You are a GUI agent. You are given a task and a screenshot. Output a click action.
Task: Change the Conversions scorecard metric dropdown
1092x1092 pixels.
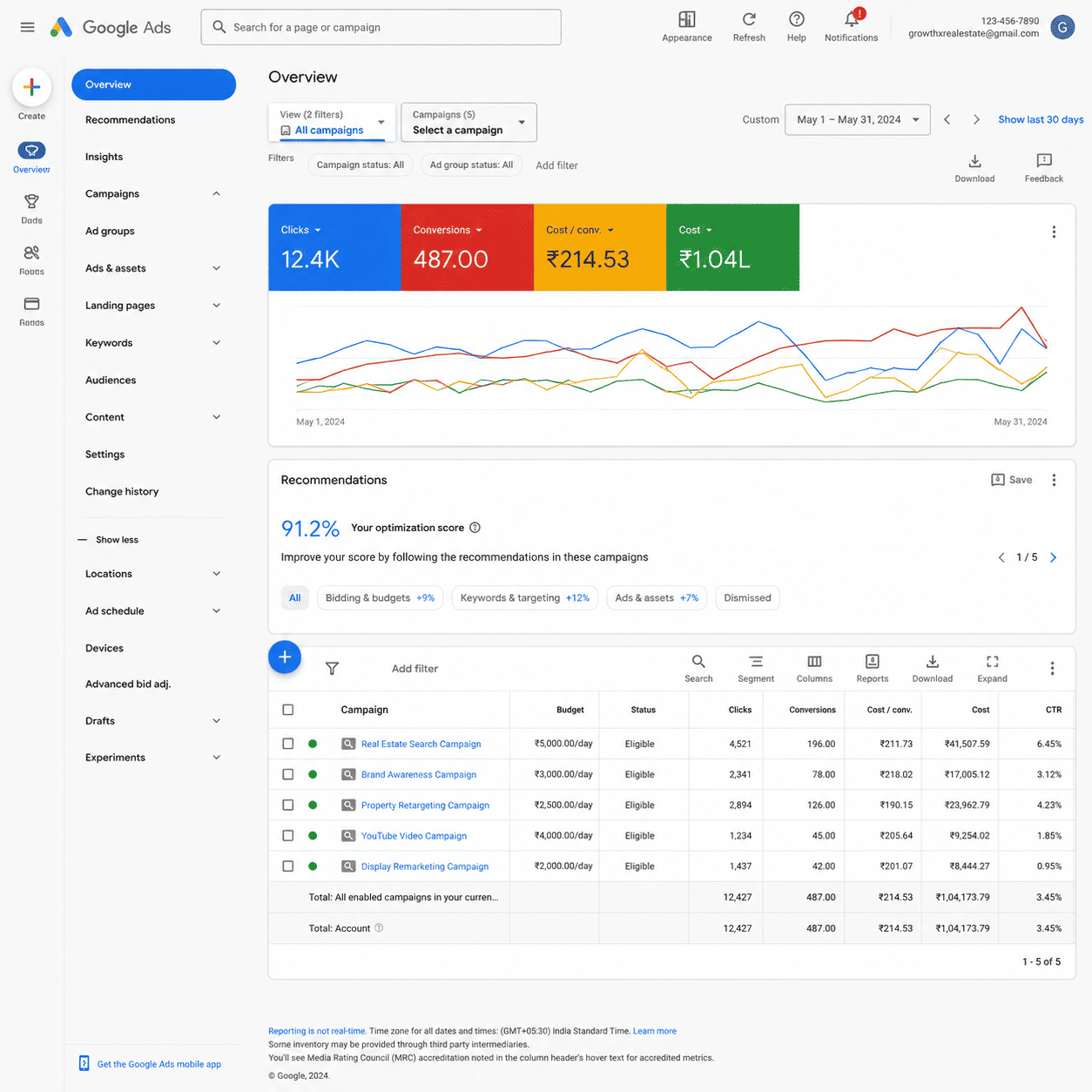(448, 230)
